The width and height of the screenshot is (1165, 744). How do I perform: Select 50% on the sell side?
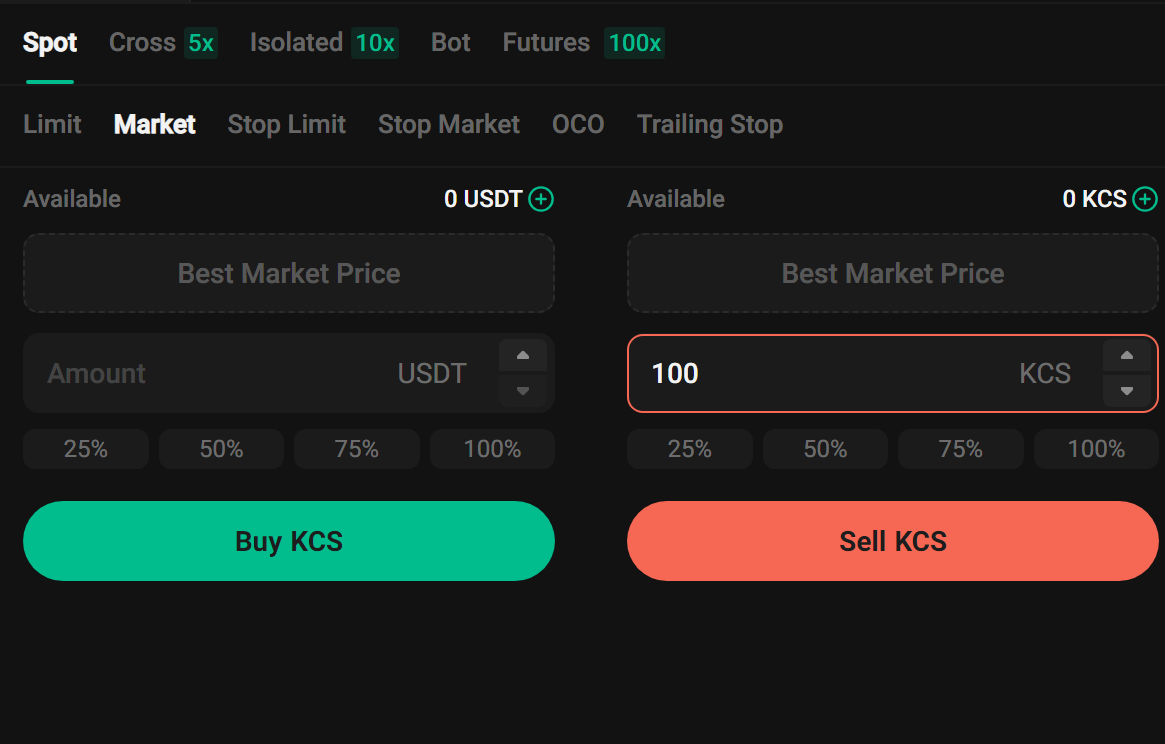[x=825, y=448]
